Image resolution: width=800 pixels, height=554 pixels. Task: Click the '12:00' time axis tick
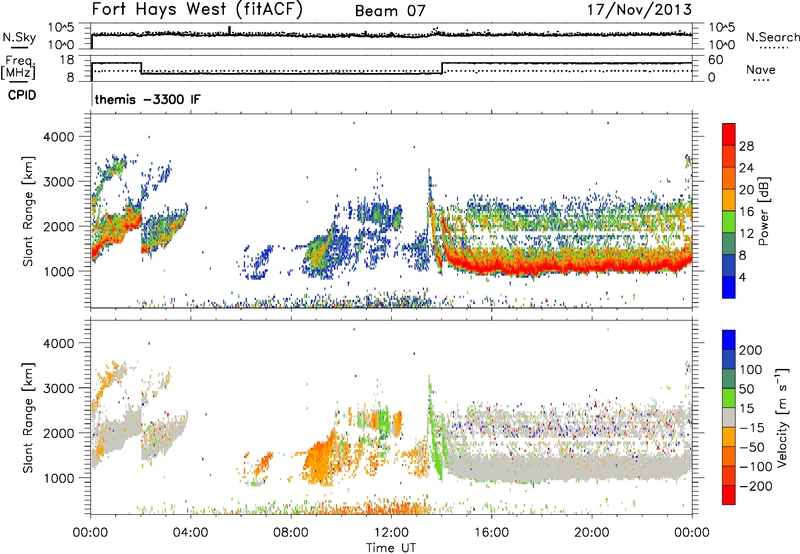[391, 533]
